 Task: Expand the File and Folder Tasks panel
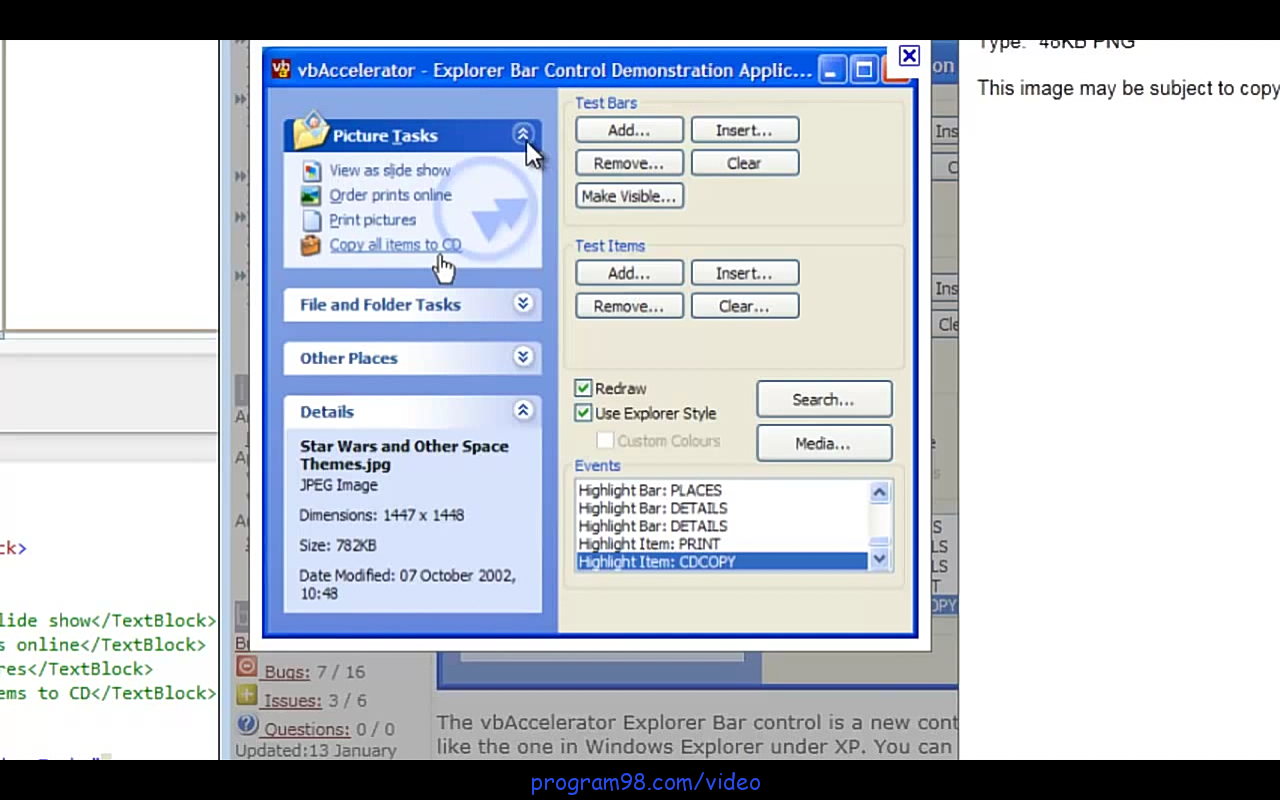pyautogui.click(x=523, y=303)
